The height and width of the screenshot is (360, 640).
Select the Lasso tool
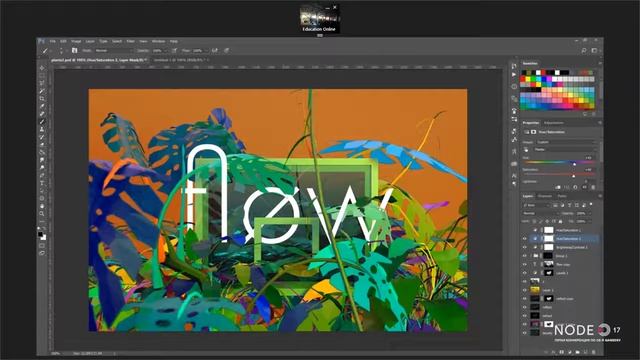42,83
